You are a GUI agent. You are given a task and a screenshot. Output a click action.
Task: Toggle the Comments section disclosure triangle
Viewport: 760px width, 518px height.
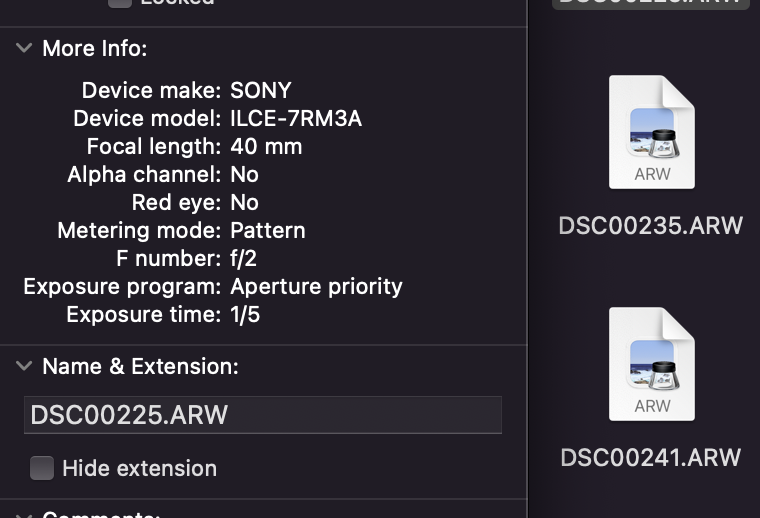click(x=24, y=514)
